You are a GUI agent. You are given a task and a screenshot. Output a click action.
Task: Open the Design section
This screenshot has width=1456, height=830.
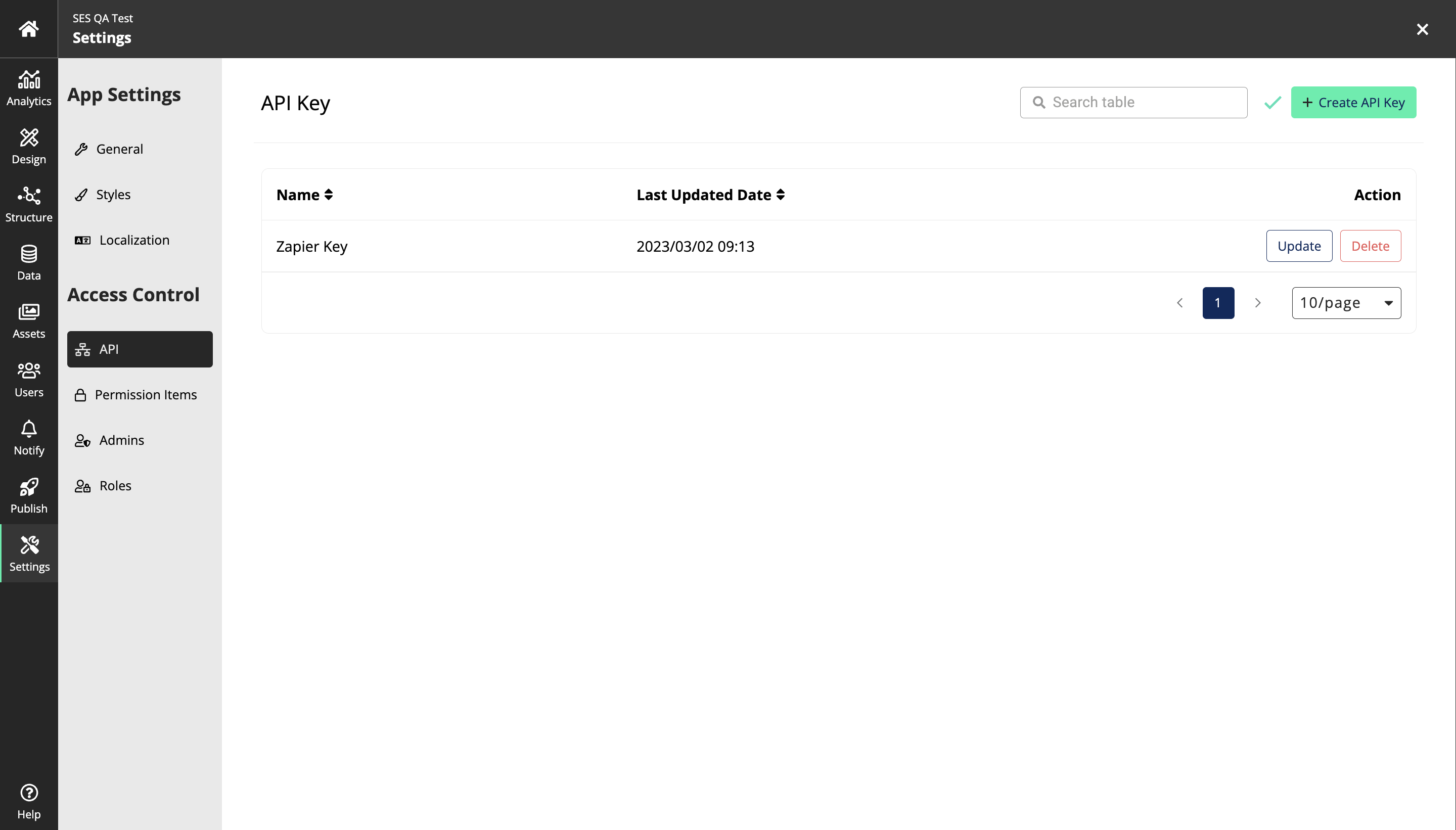[x=28, y=146]
